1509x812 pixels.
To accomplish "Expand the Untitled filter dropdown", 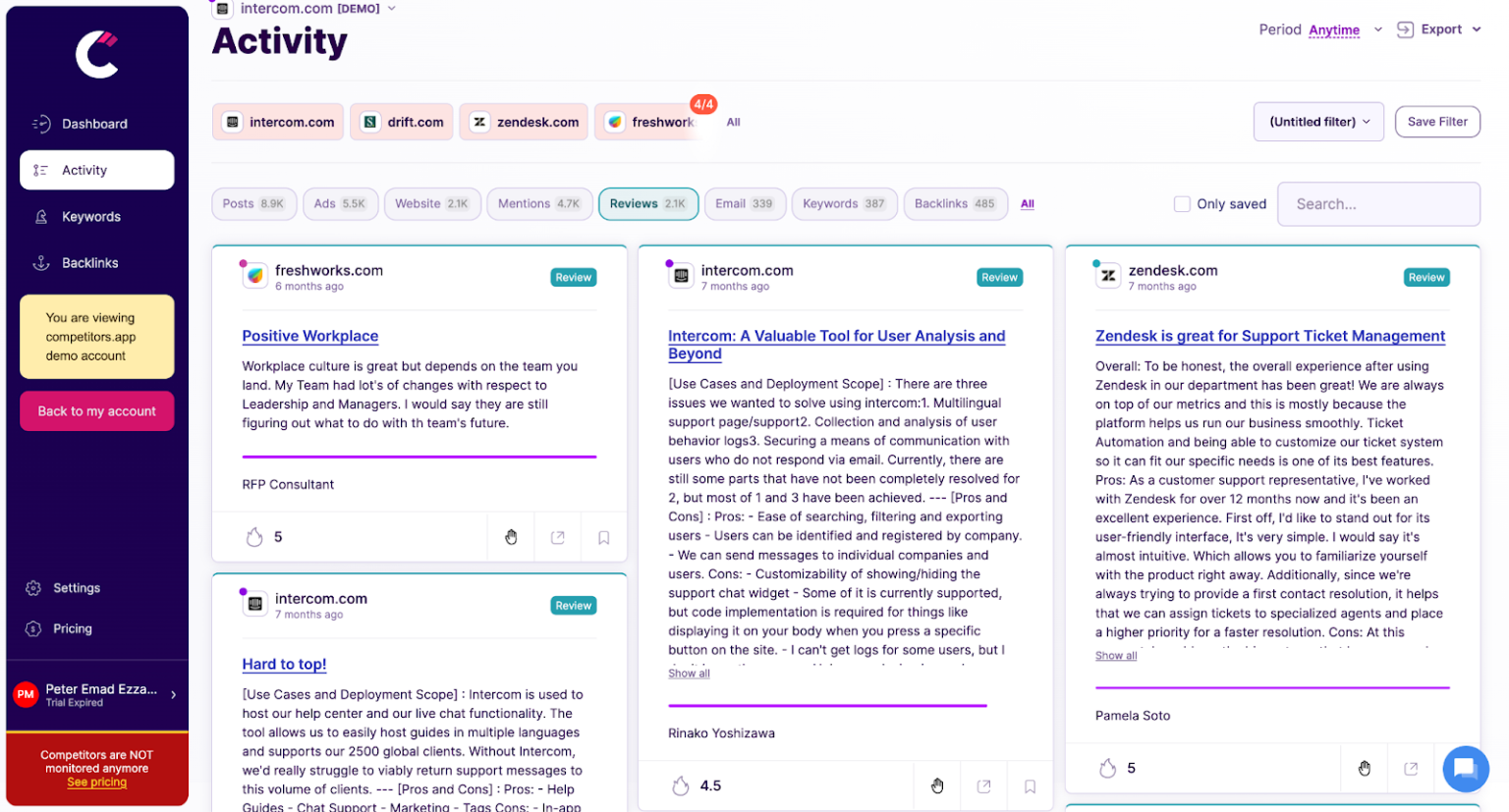I will point(1318,122).
